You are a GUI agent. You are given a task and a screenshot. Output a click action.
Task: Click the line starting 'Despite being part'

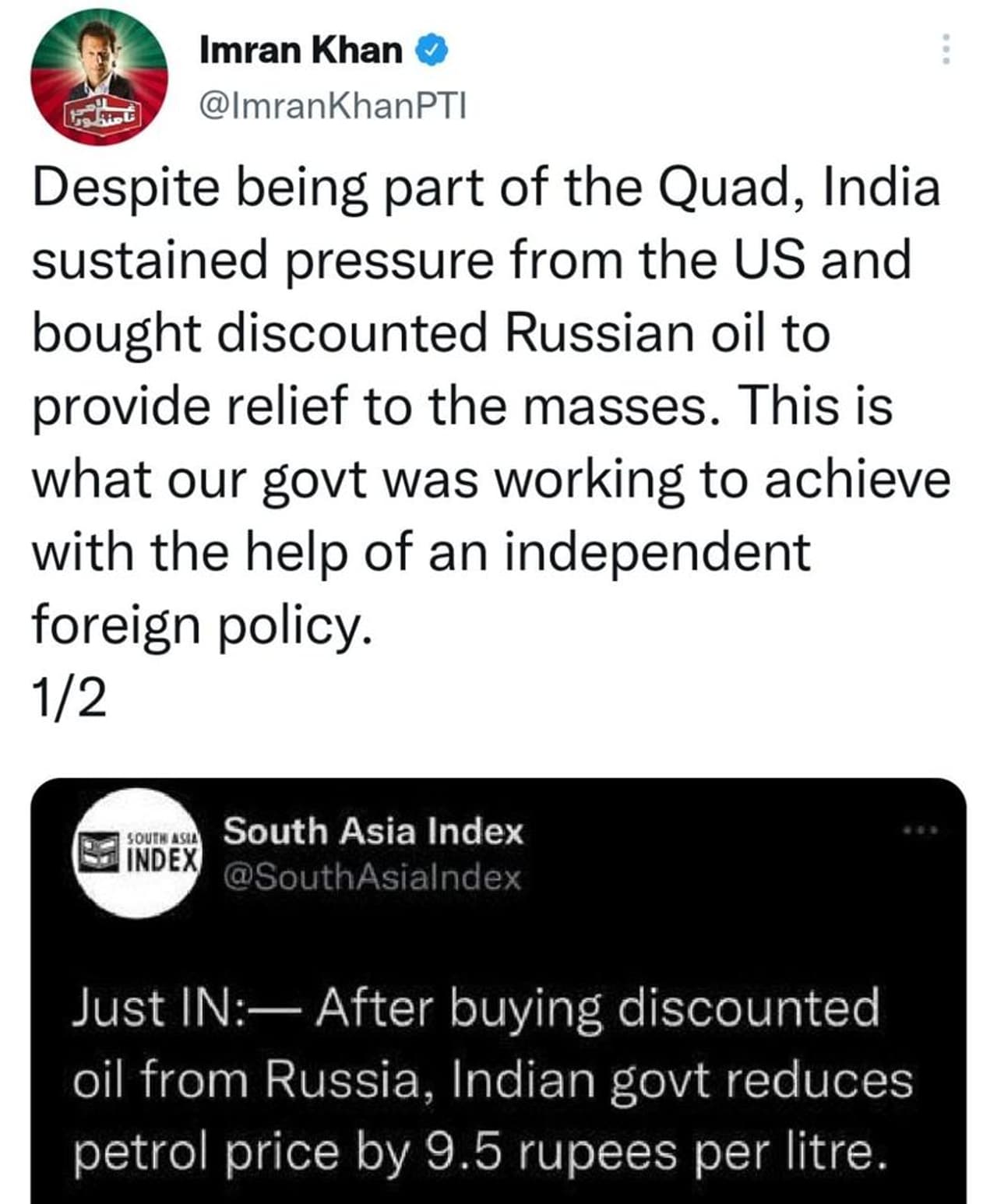(x=485, y=188)
